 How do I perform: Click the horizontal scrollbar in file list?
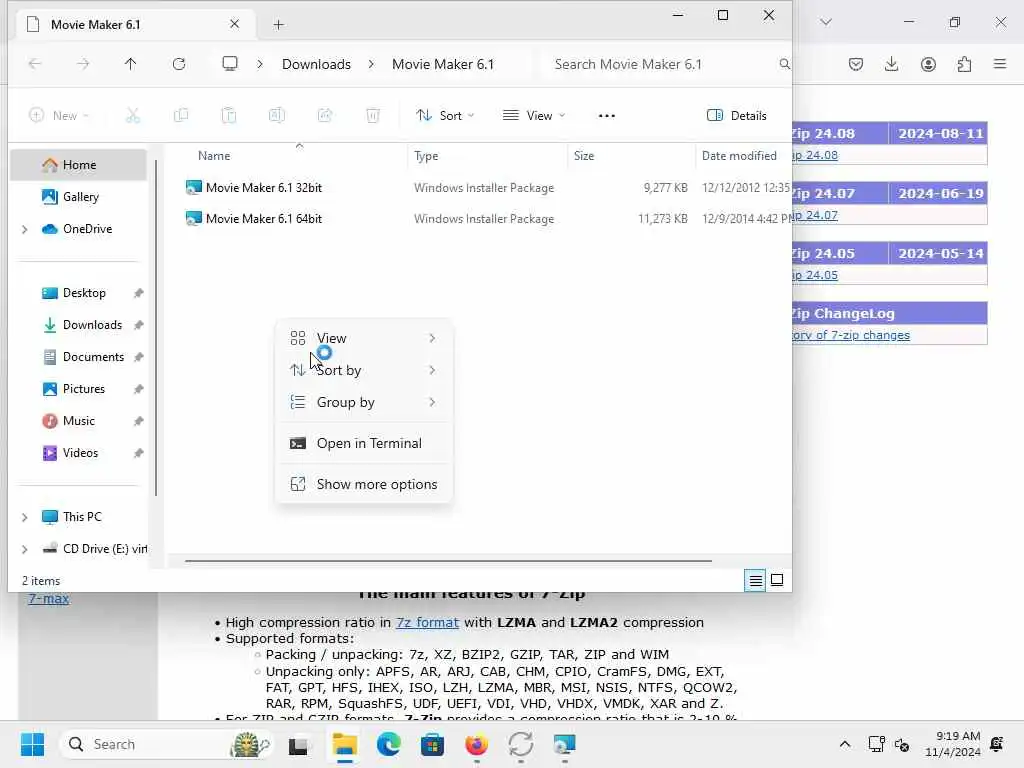click(x=448, y=560)
